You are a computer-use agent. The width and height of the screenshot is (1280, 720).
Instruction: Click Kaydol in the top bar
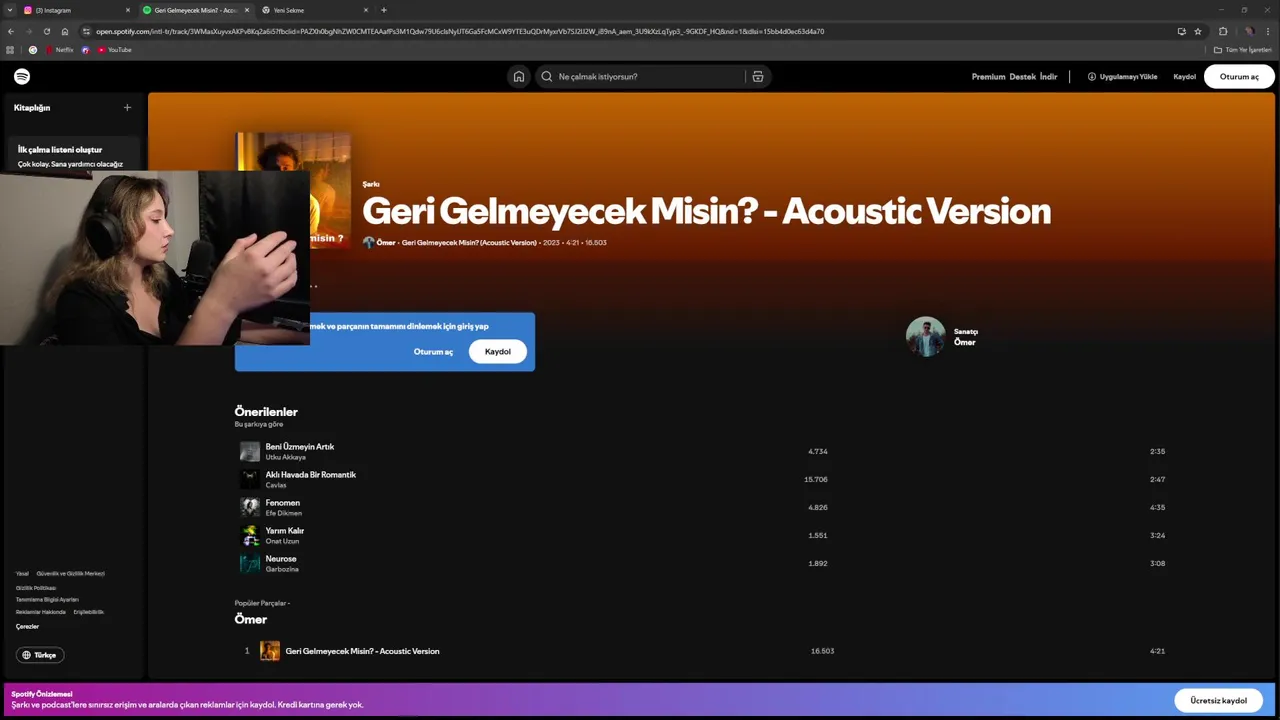[1184, 77]
